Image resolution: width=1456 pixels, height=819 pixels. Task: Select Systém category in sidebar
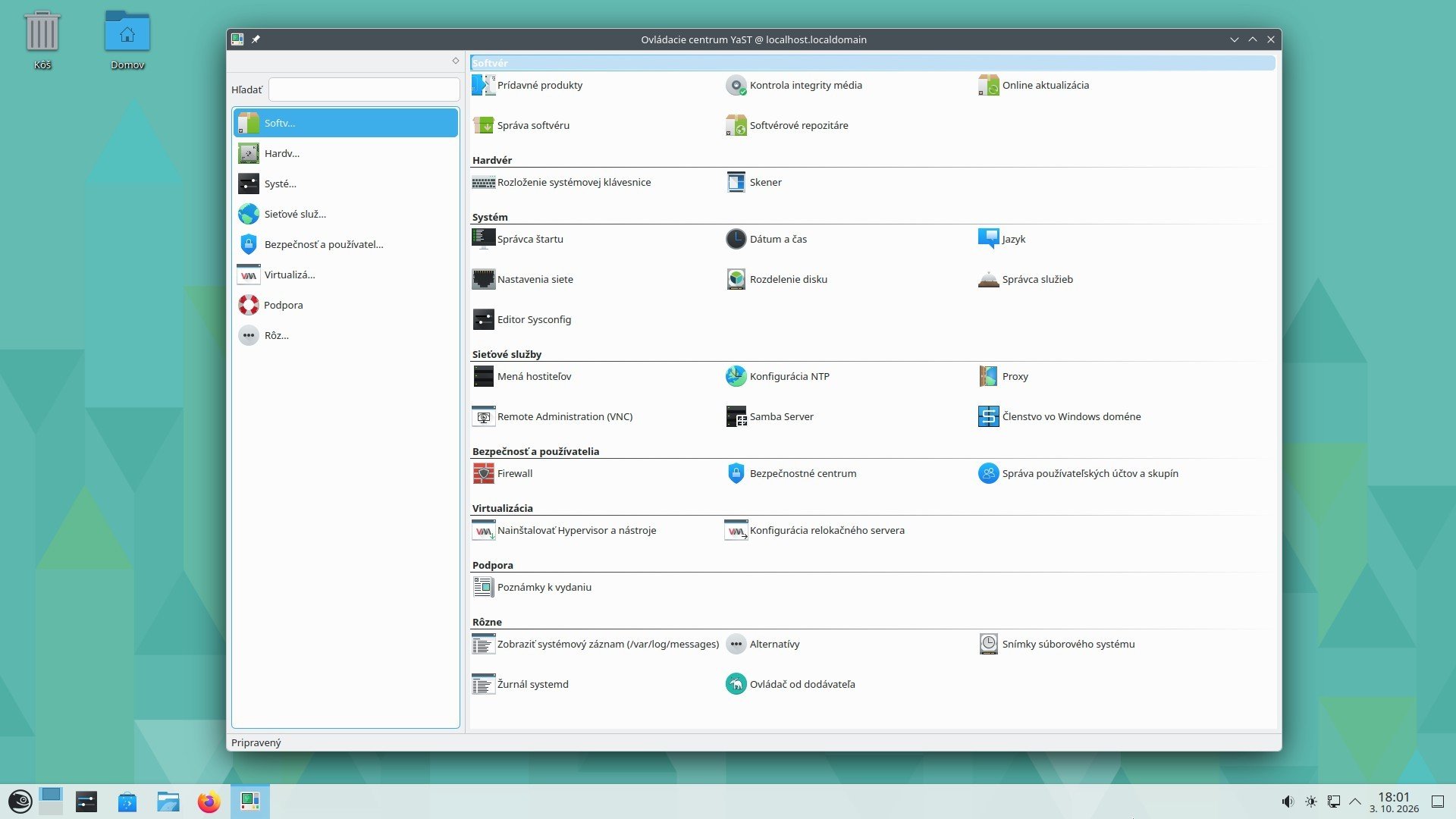346,184
